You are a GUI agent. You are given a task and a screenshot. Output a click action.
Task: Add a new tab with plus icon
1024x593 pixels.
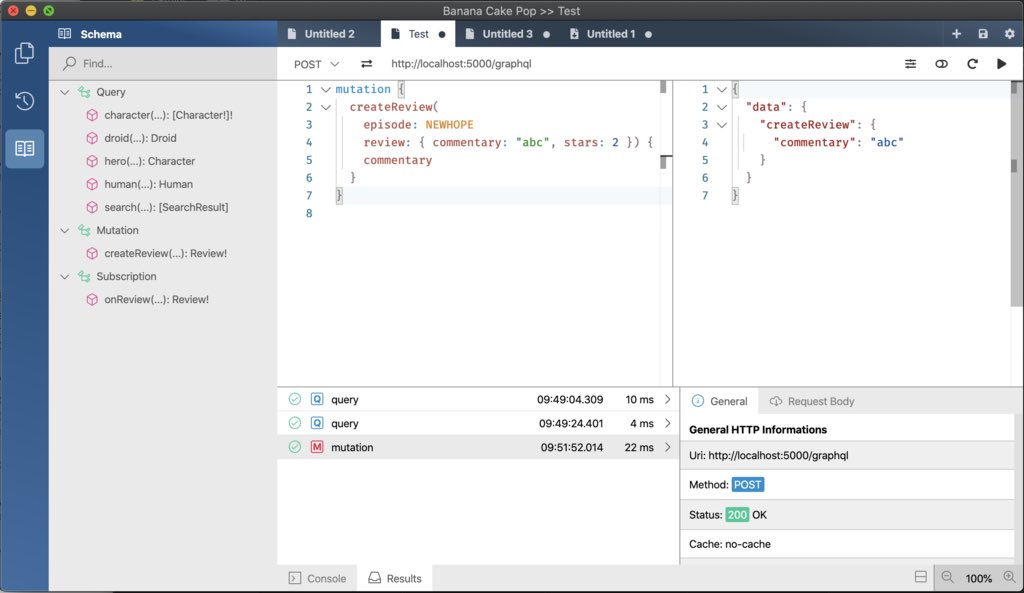[956, 34]
